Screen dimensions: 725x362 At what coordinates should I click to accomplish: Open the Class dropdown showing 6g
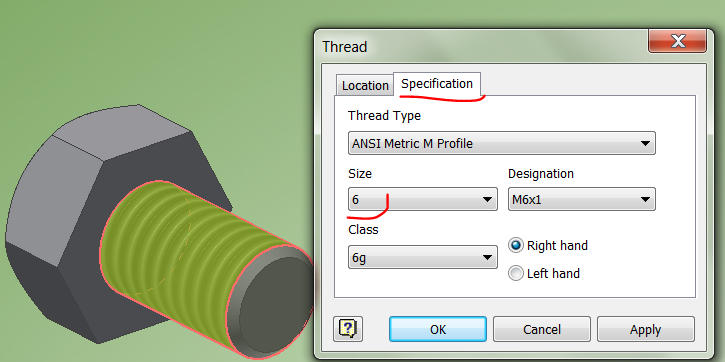pyautogui.click(x=423, y=257)
